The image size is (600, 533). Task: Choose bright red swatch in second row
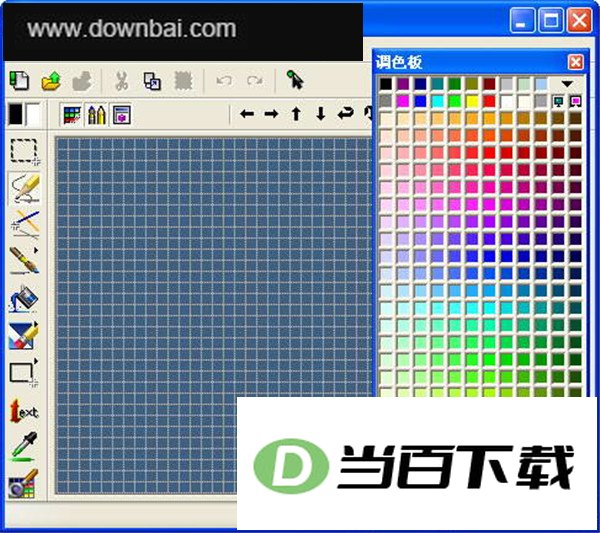click(x=489, y=101)
